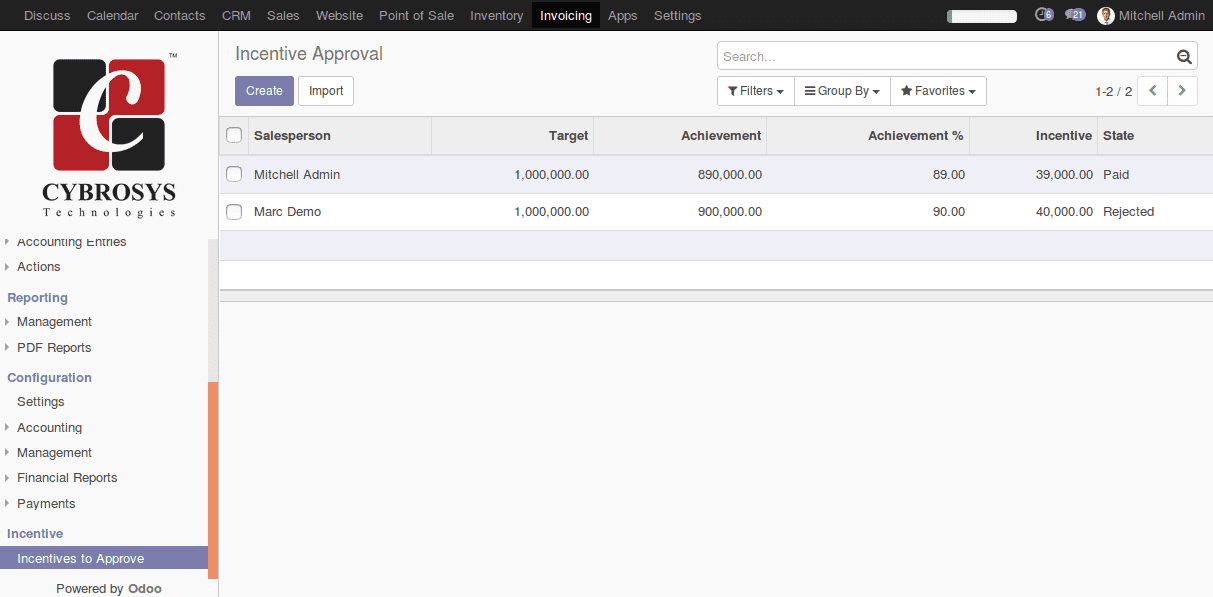Expand Actions in the sidebar

click(39, 267)
